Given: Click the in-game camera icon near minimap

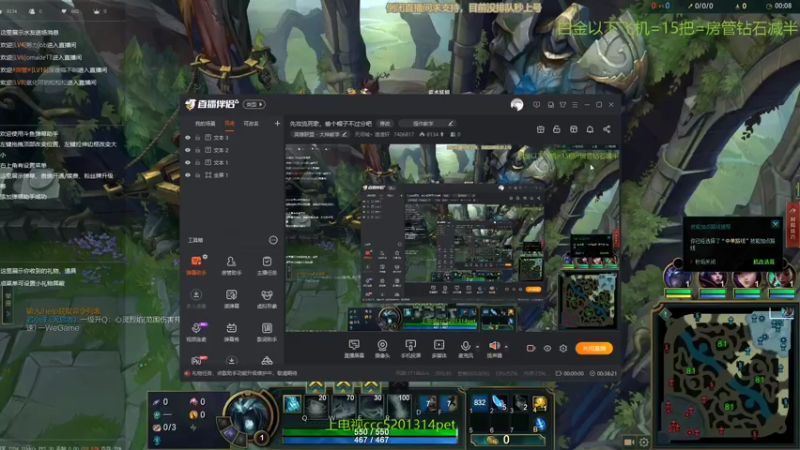Looking at the screenshot, I should tap(629, 442).
